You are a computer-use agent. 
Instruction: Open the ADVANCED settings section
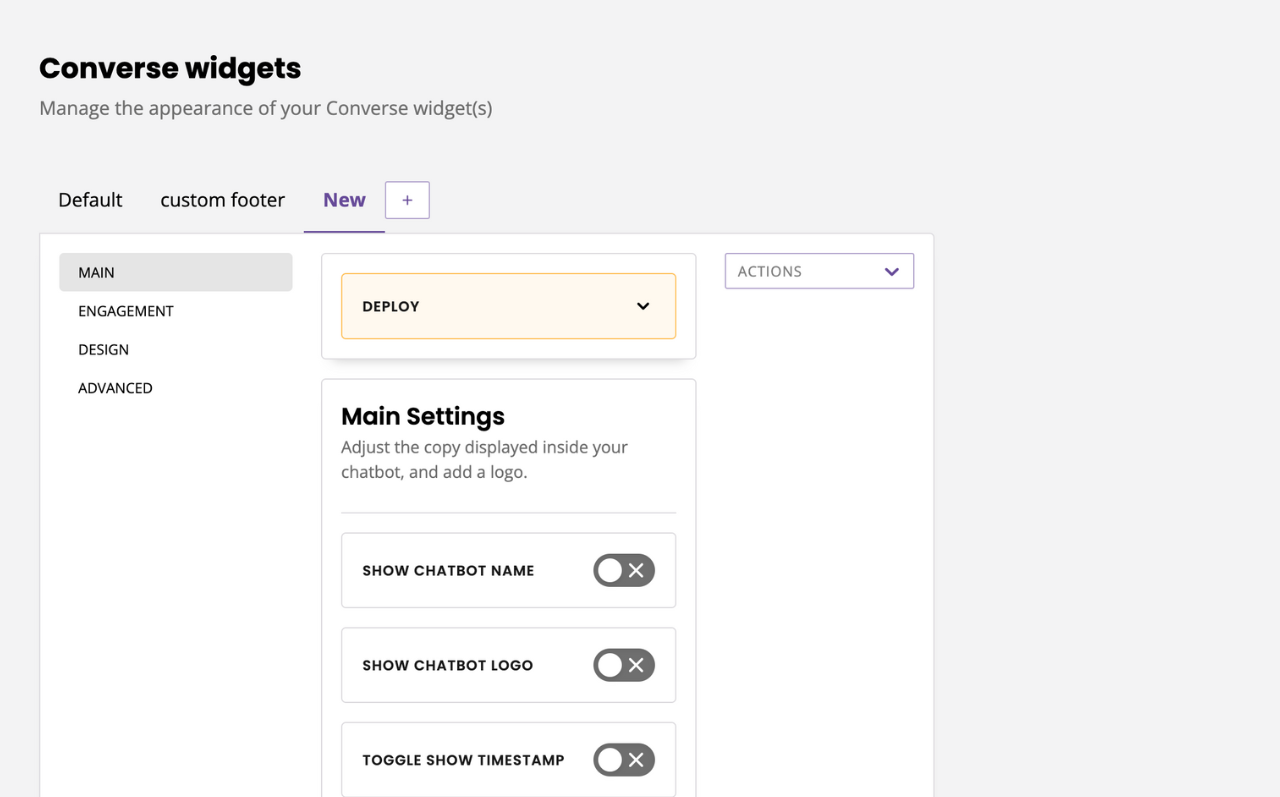115,388
